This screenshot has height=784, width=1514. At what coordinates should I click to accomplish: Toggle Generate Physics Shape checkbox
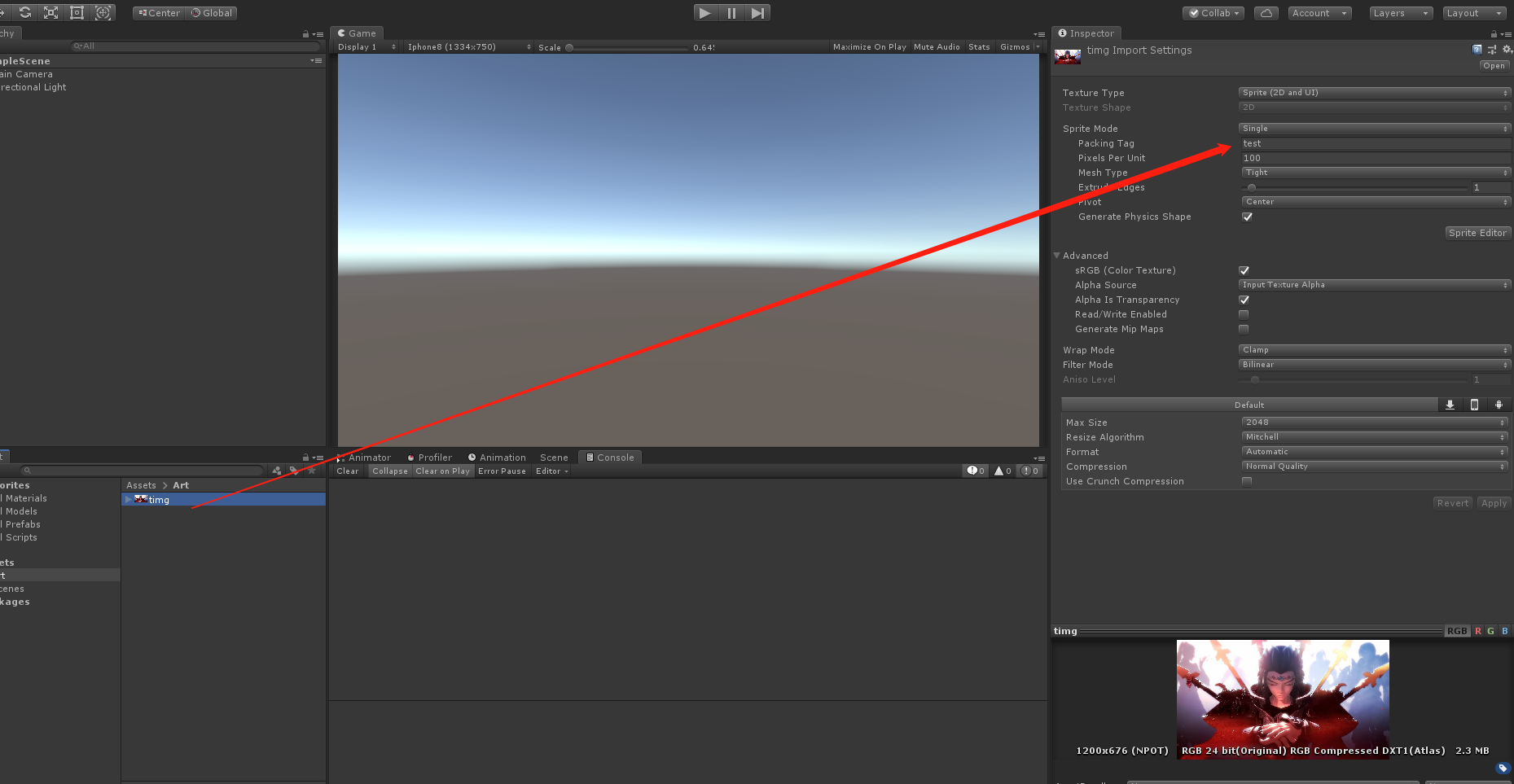pos(1247,217)
